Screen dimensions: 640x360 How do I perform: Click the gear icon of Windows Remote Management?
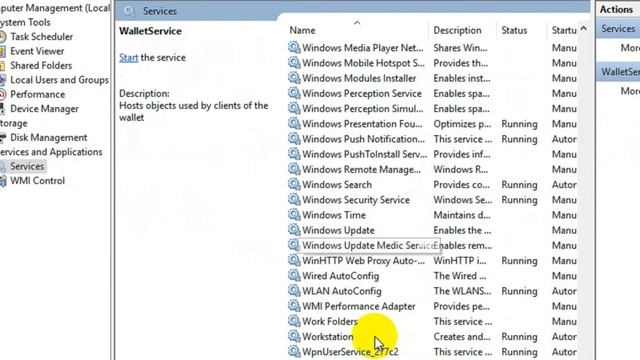[293, 169]
